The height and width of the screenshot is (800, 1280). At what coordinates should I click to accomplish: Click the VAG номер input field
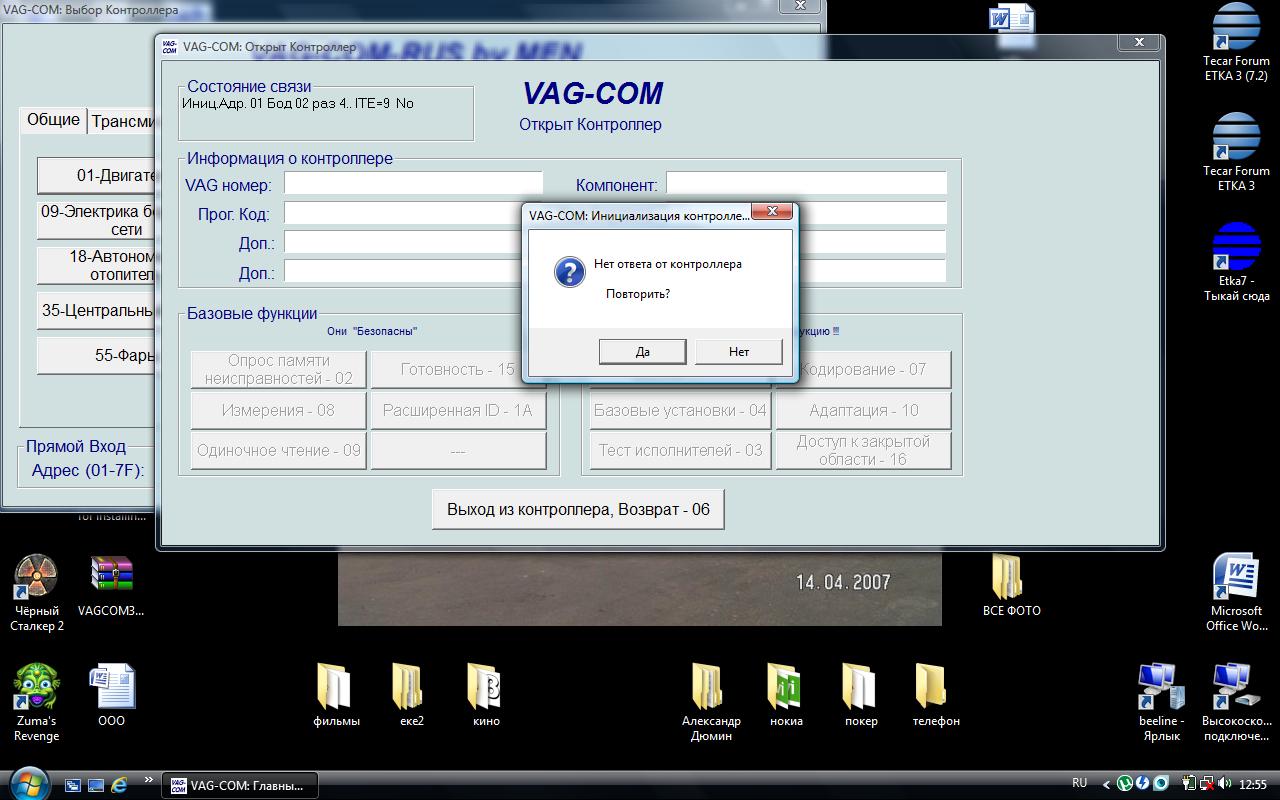point(413,184)
